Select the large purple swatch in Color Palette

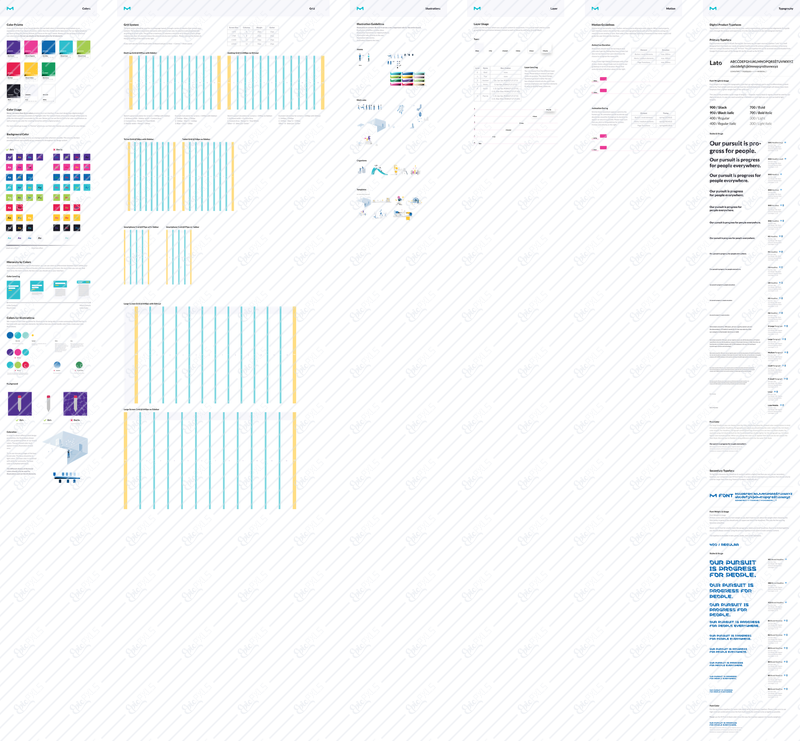point(13,47)
